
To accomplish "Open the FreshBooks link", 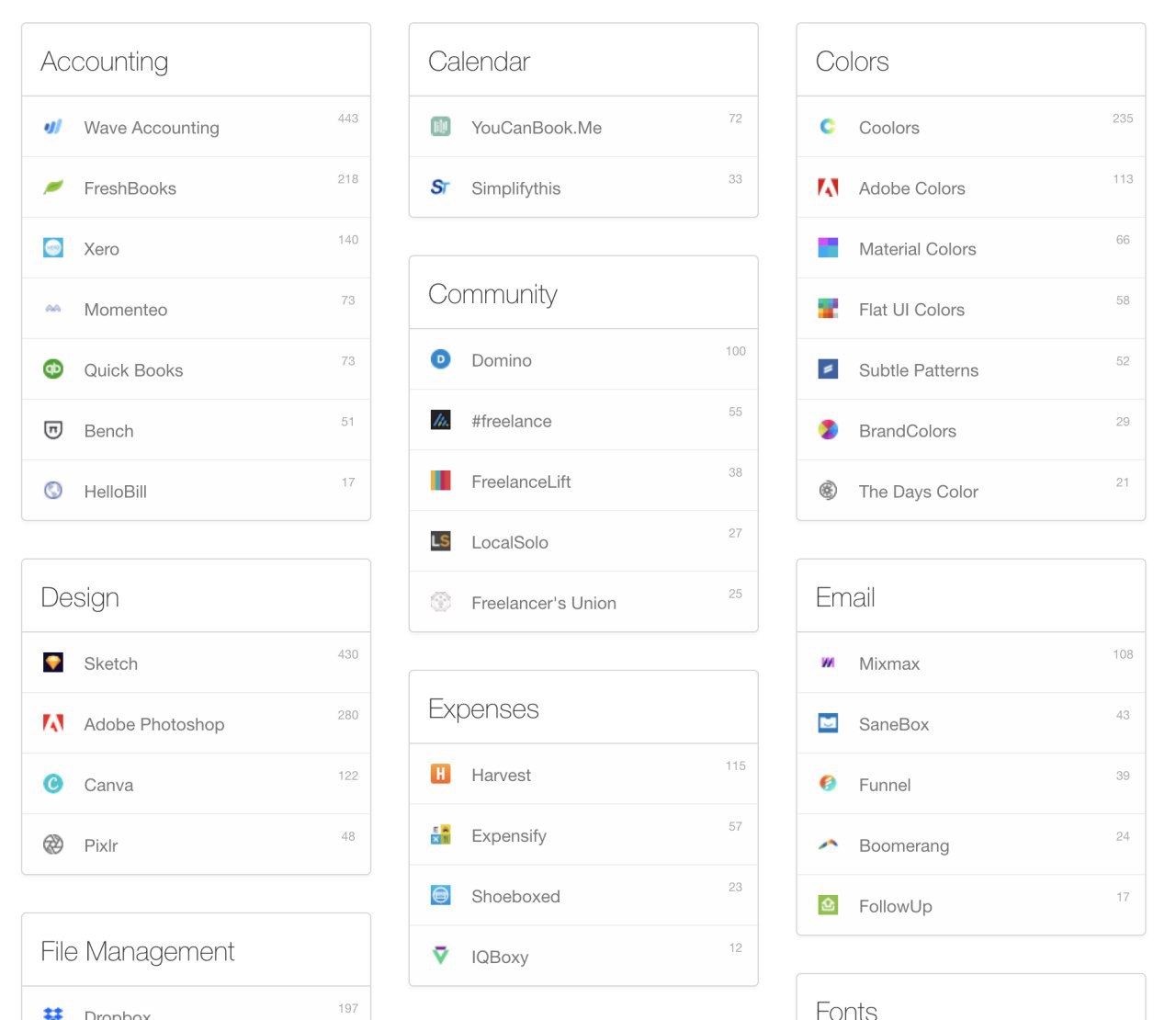I will (130, 188).
